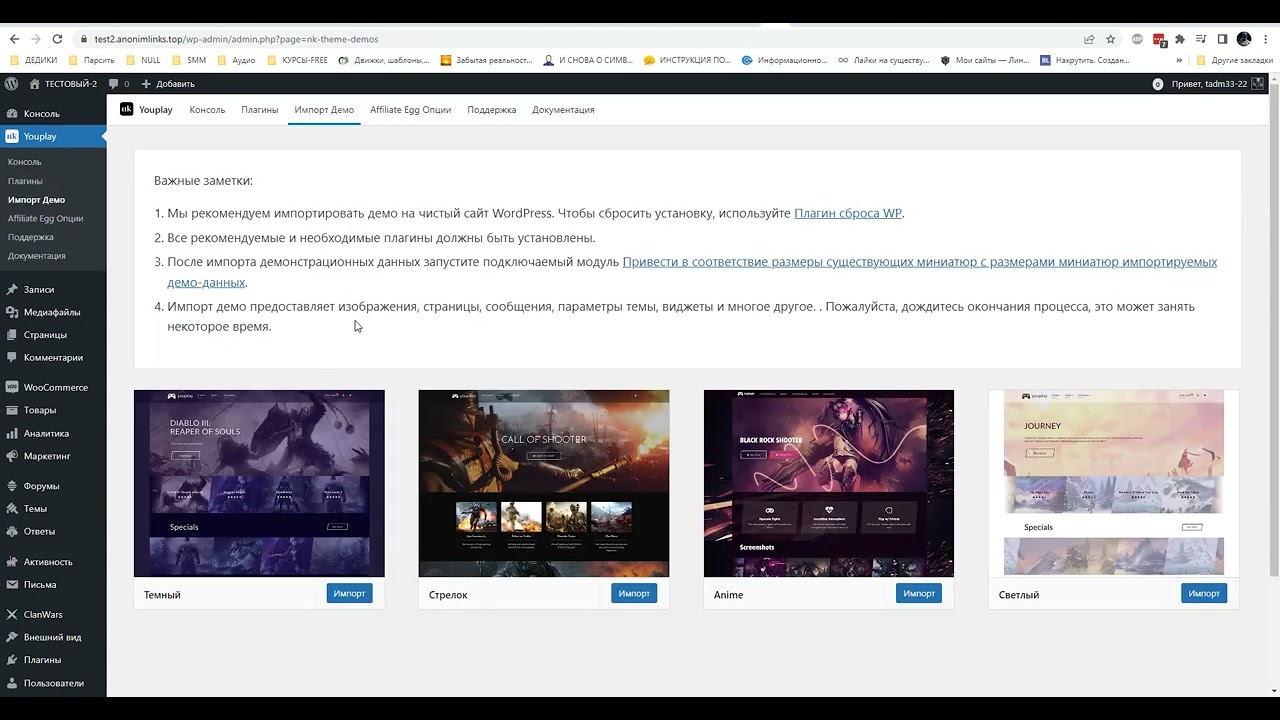Click the Journey light demo thumbnail

coord(1114,483)
